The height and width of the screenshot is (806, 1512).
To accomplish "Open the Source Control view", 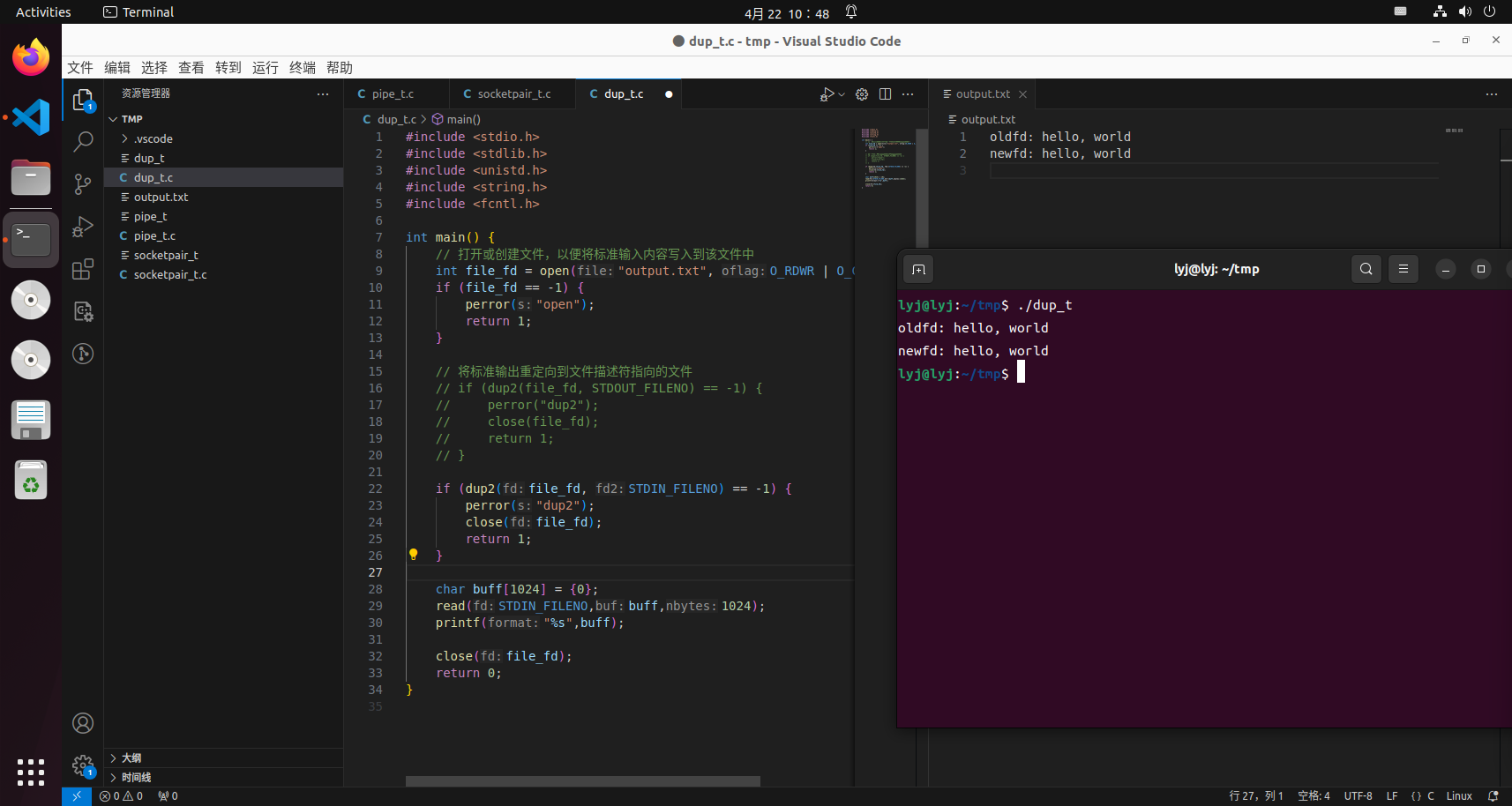I will tap(83, 183).
